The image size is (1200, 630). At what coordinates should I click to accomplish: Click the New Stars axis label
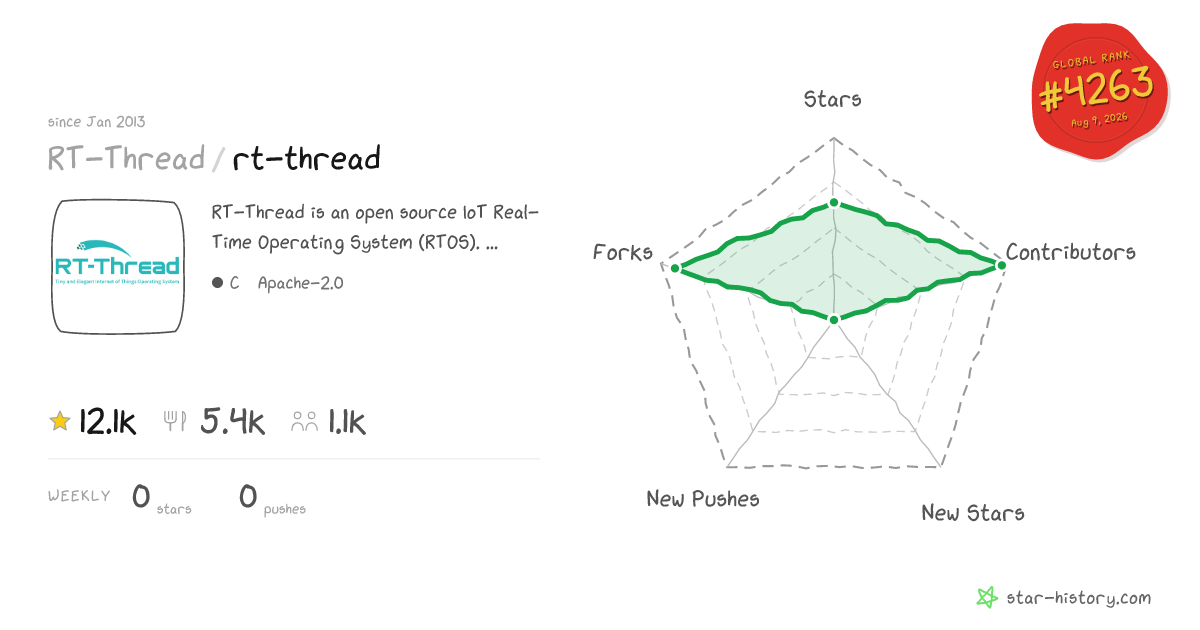pos(973,512)
